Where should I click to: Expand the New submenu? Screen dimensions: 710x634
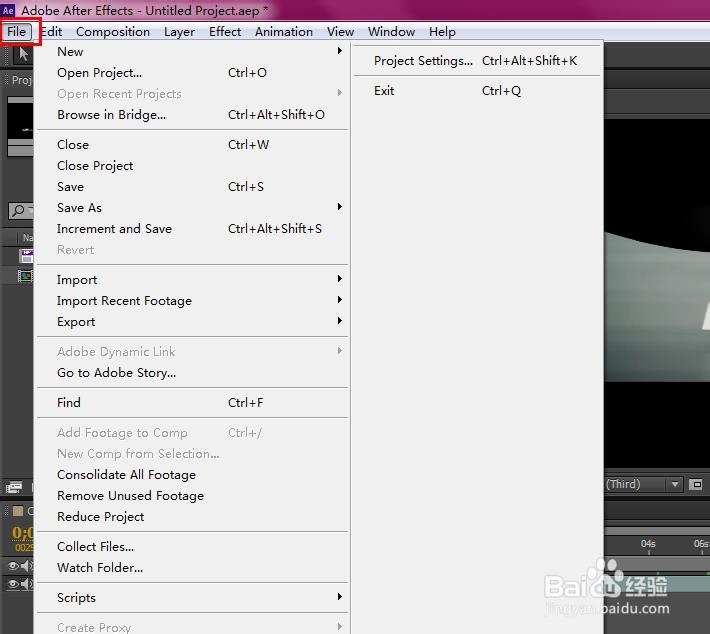192,52
